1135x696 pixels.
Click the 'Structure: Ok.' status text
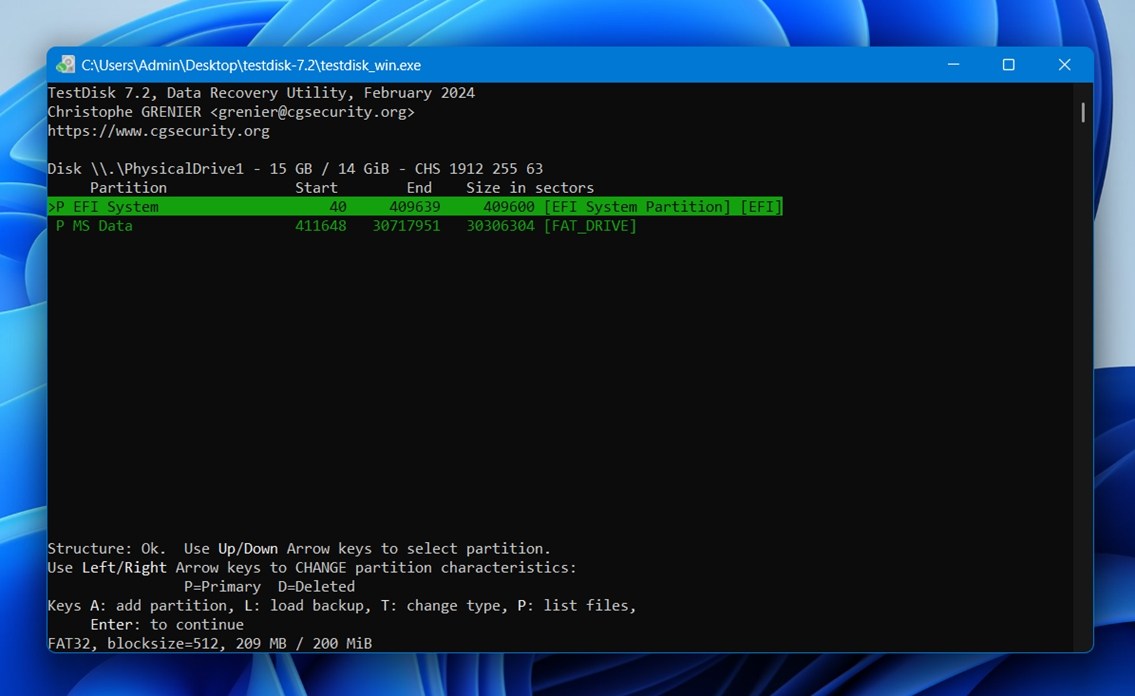tap(106, 548)
